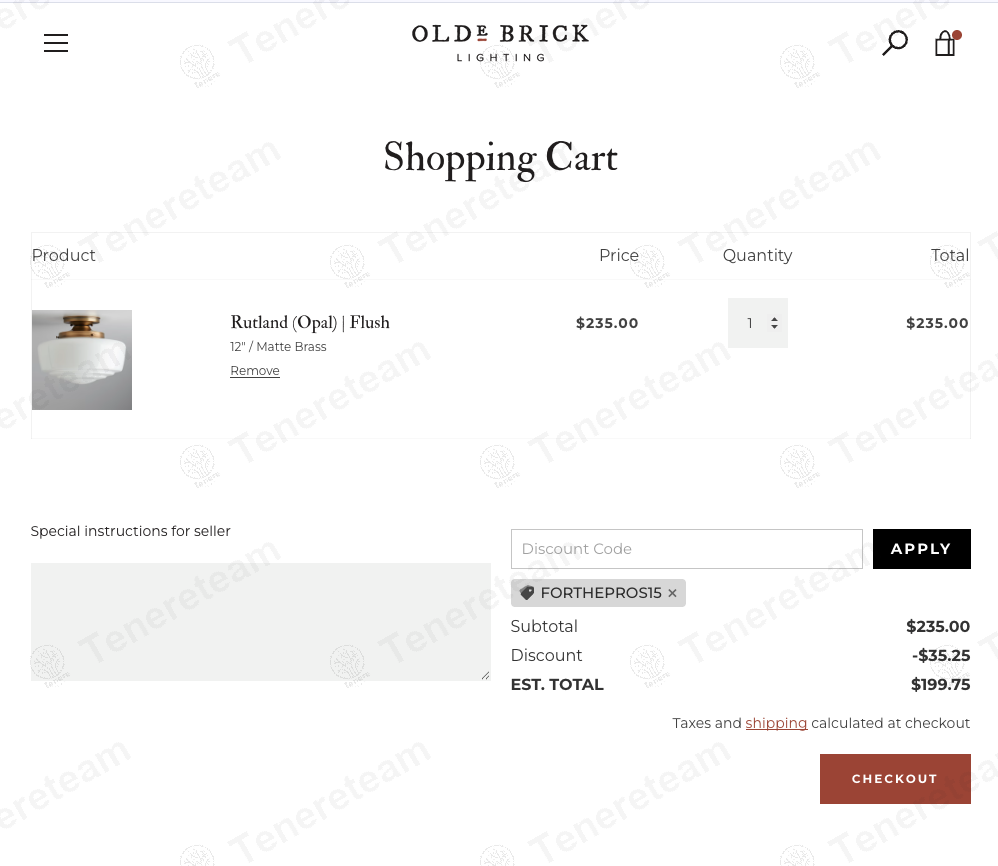
Task: Decrease quantity with the down arrow
Action: 774,328
